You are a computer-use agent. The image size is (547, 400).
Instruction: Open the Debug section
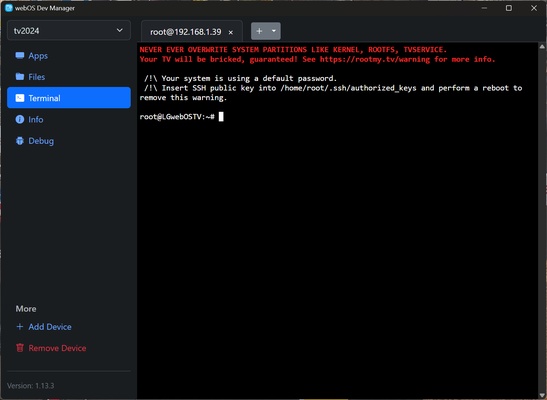click(69, 141)
